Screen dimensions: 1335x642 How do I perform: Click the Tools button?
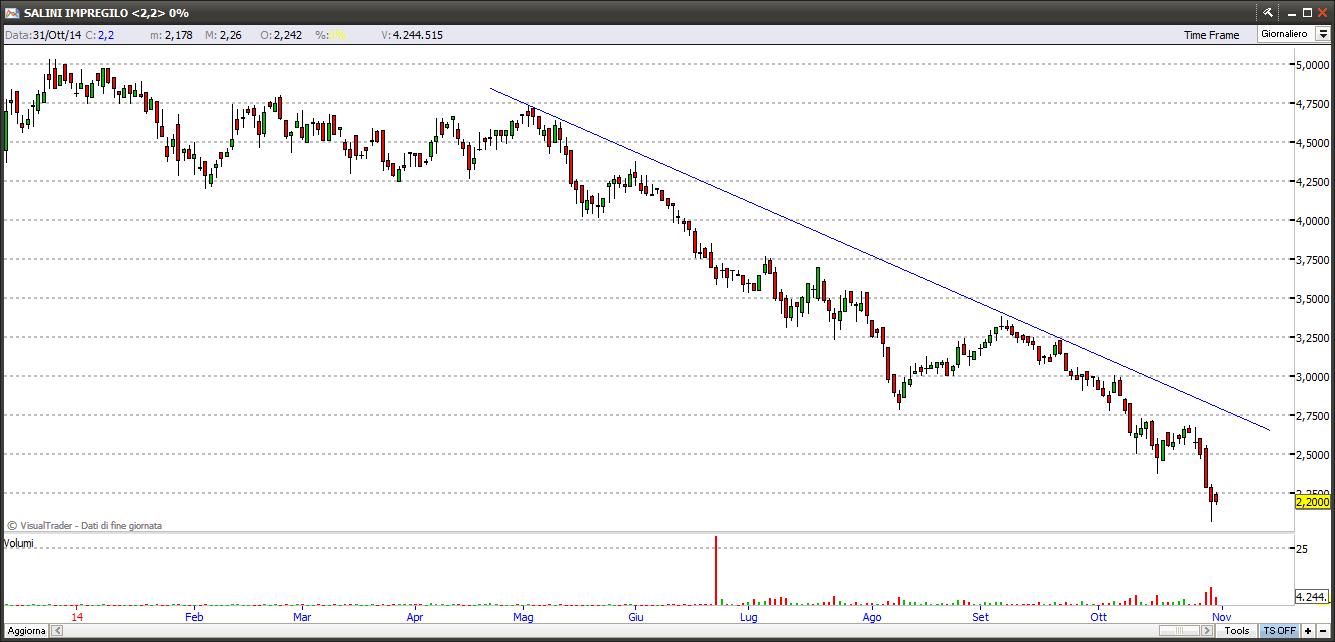[x=1237, y=631]
